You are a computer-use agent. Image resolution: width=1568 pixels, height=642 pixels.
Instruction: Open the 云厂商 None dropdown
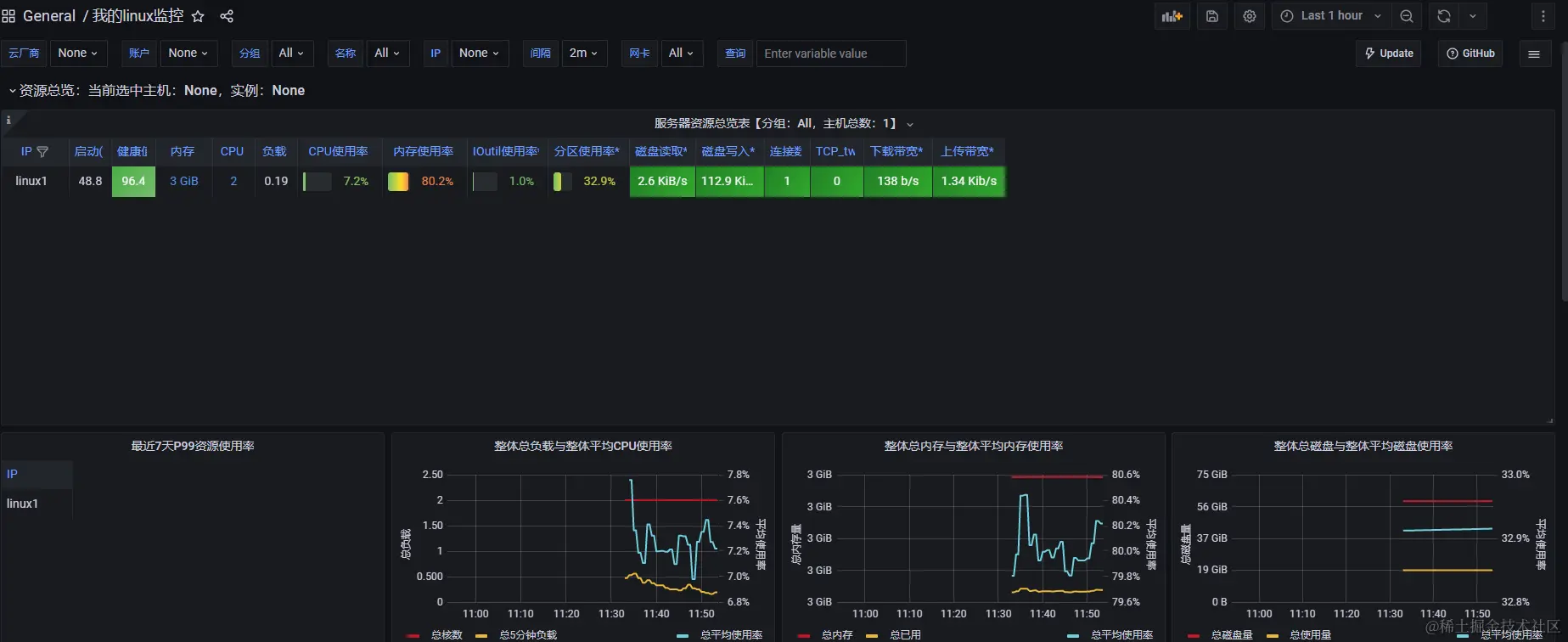click(x=78, y=53)
